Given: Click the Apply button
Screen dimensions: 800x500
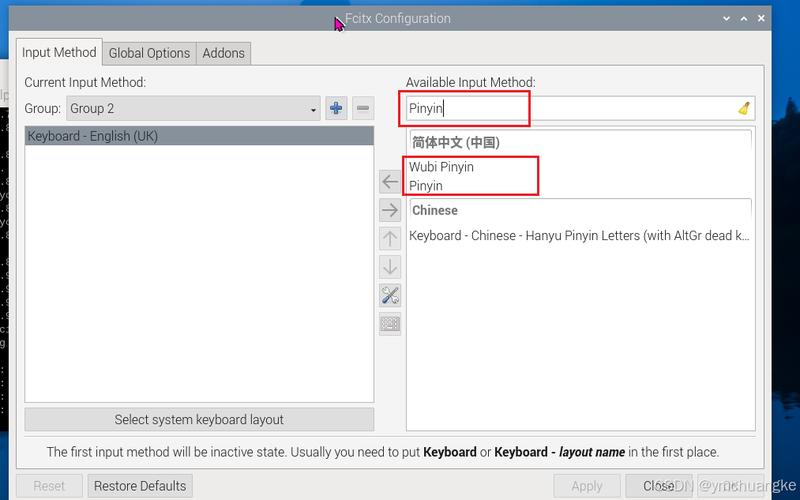Looking at the screenshot, I should pos(587,486).
